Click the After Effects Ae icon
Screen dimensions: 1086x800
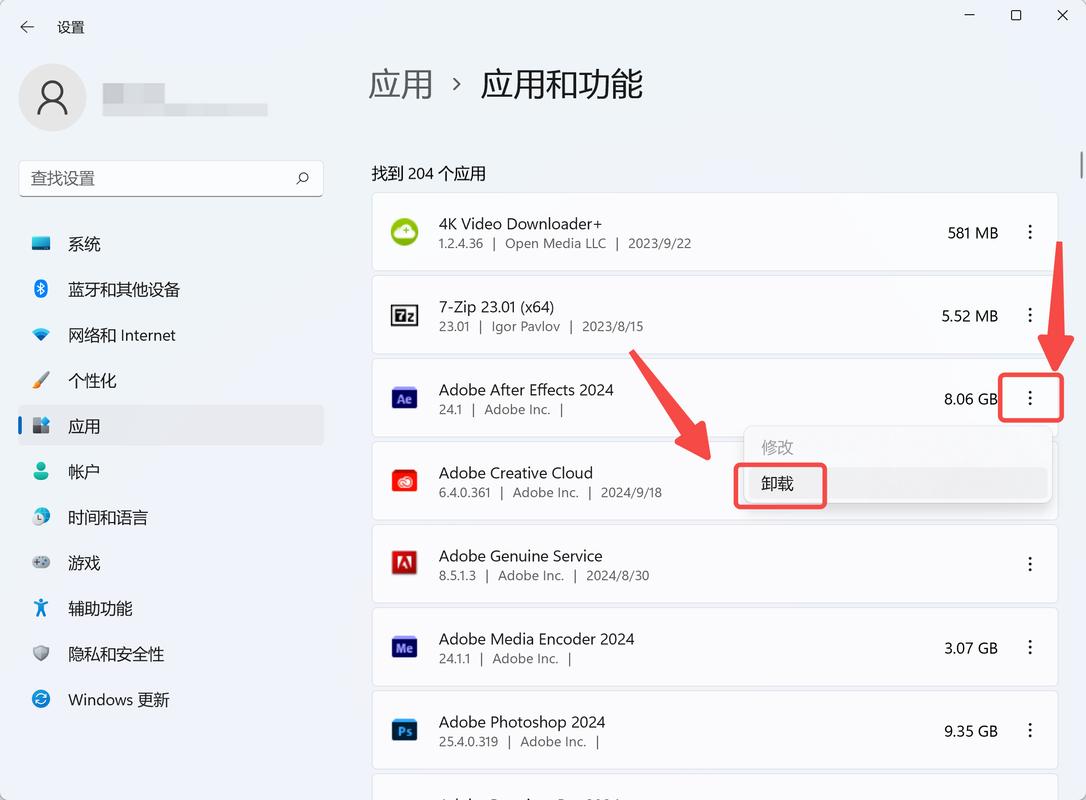pyautogui.click(x=404, y=398)
